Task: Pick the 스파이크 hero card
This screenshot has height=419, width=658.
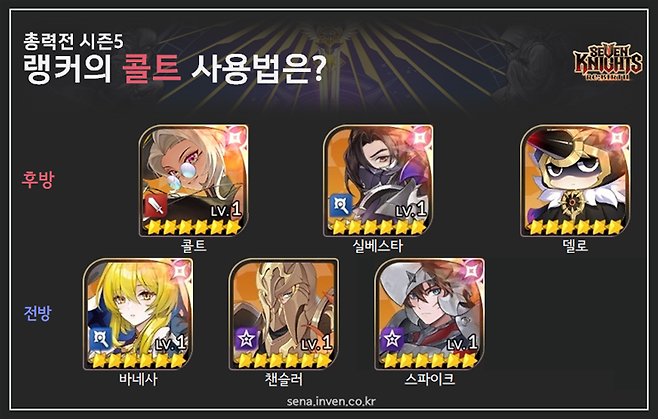Action: (x=429, y=314)
